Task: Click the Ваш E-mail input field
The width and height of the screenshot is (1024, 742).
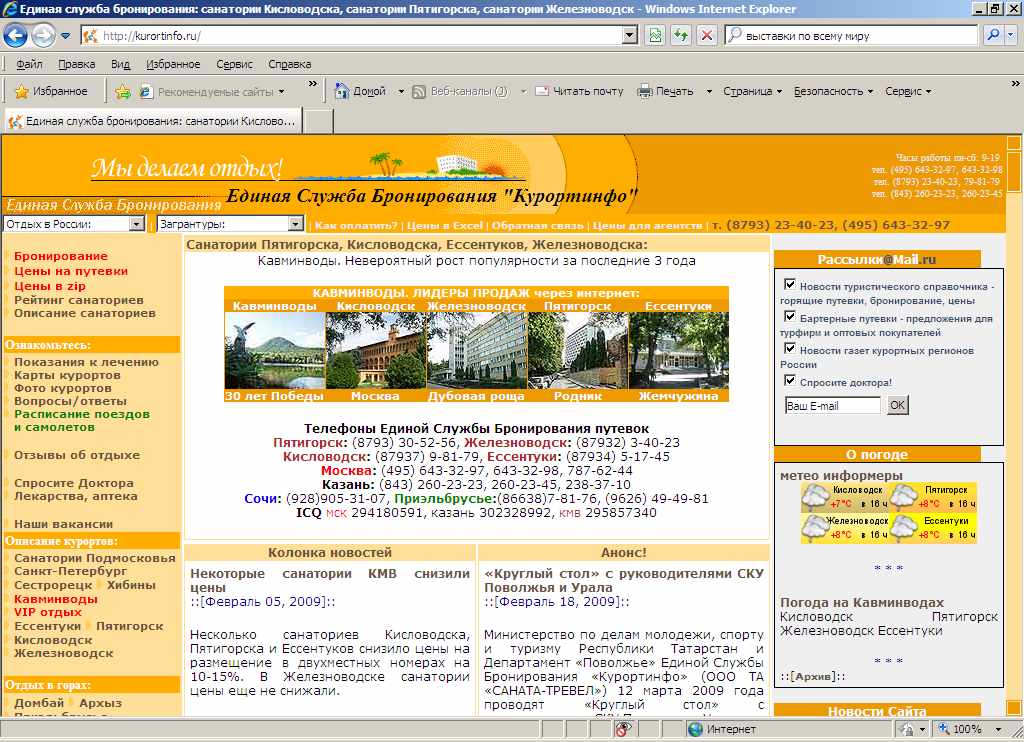Action: point(833,406)
